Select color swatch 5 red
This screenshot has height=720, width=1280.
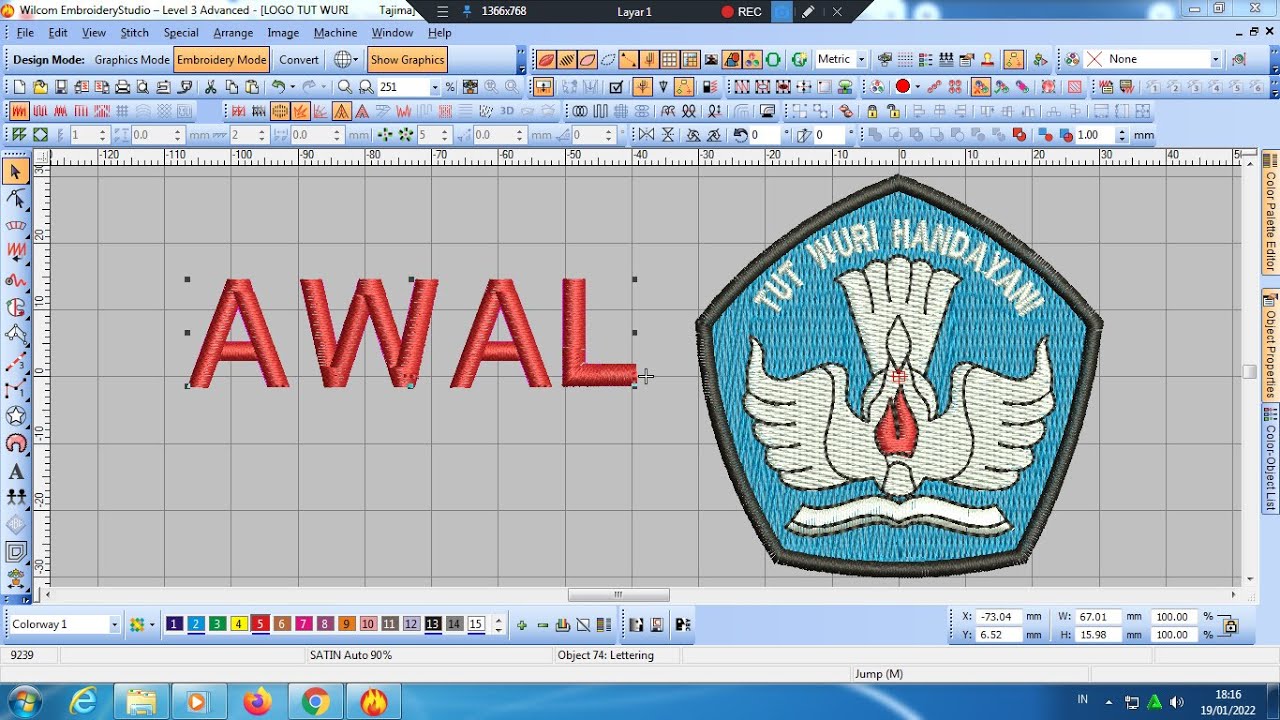coord(260,625)
